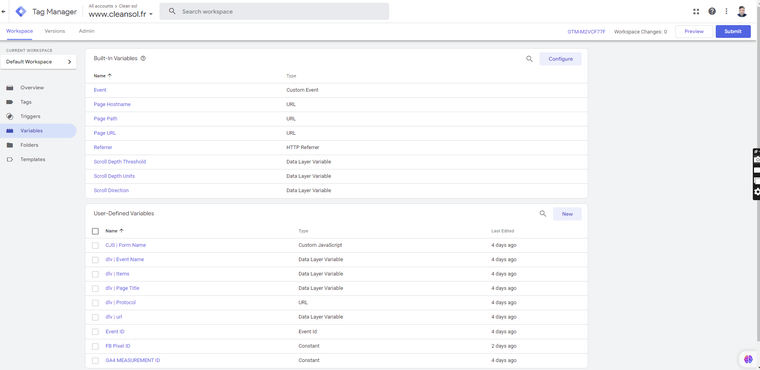760x370 pixels.
Task: Click Workspace Changes: 0 text
Action: click(x=640, y=32)
